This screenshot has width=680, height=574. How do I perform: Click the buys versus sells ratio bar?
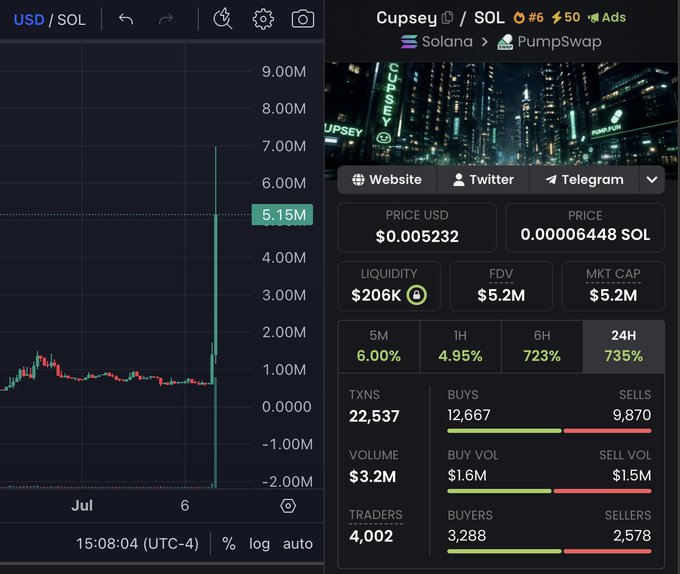point(549,431)
